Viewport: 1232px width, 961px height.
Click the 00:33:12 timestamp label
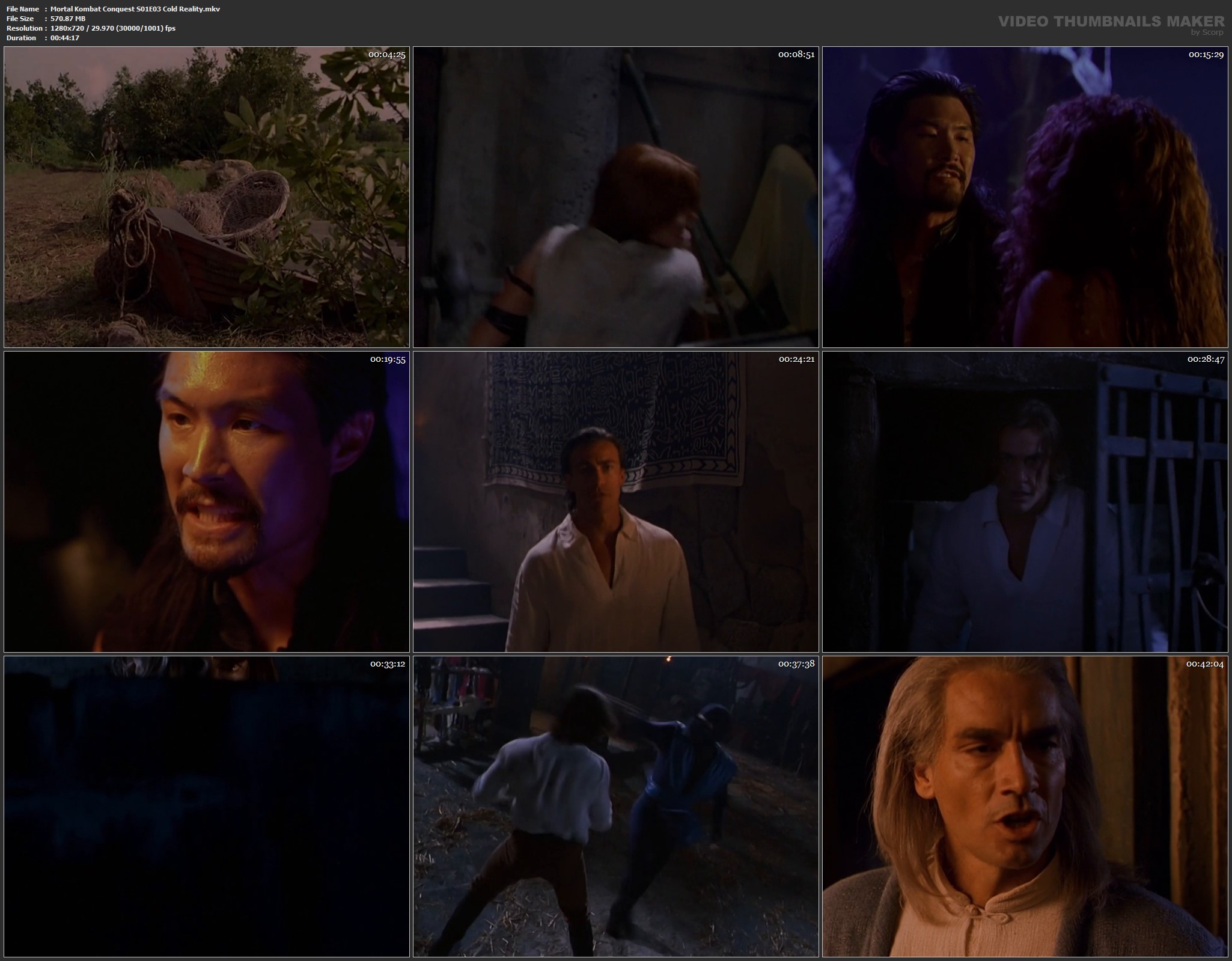[x=387, y=664]
